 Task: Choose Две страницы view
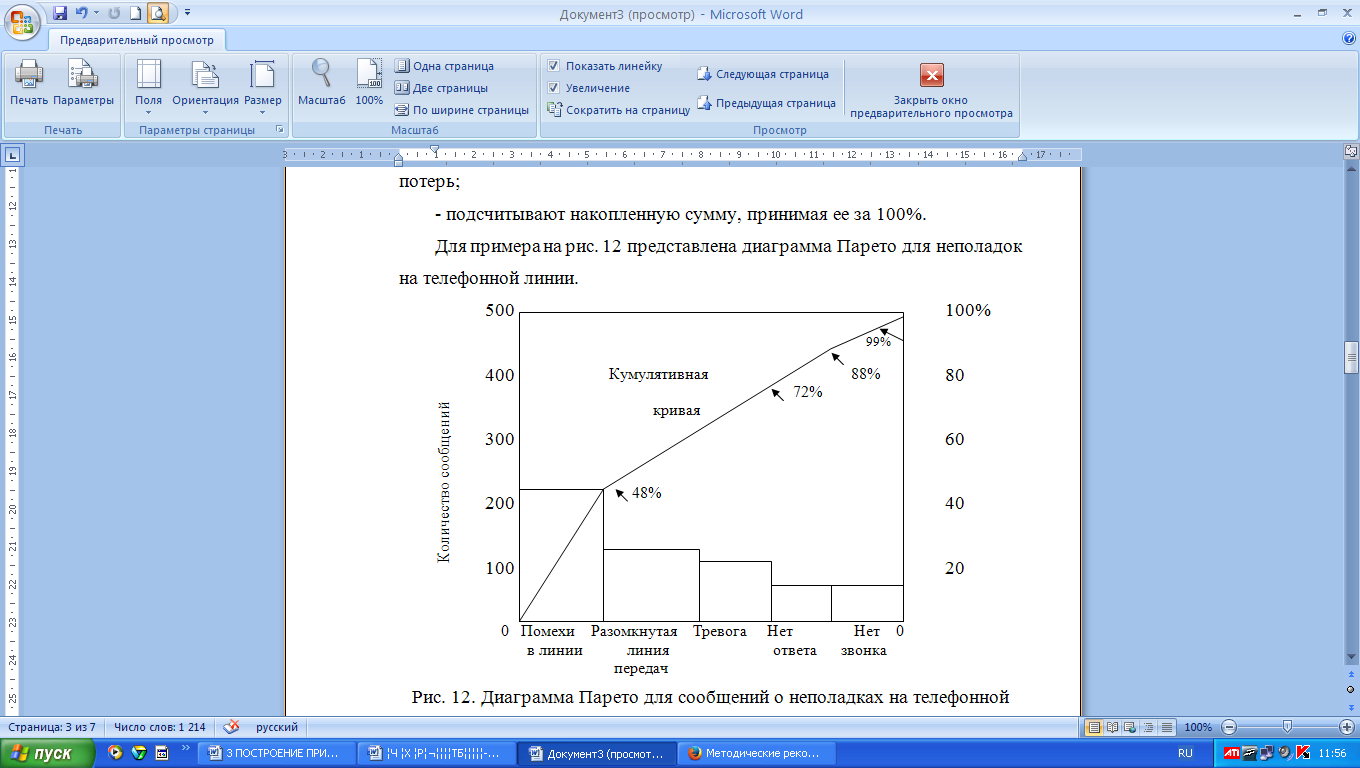pyautogui.click(x=441, y=88)
